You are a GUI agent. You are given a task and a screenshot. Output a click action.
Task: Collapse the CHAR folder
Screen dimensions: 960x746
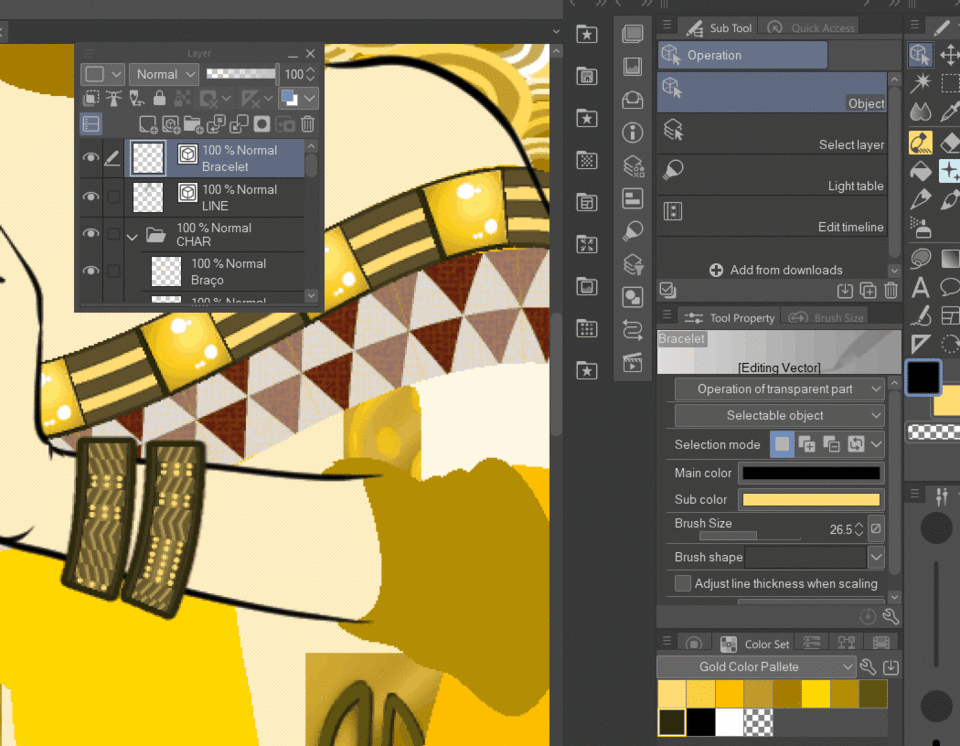point(132,236)
